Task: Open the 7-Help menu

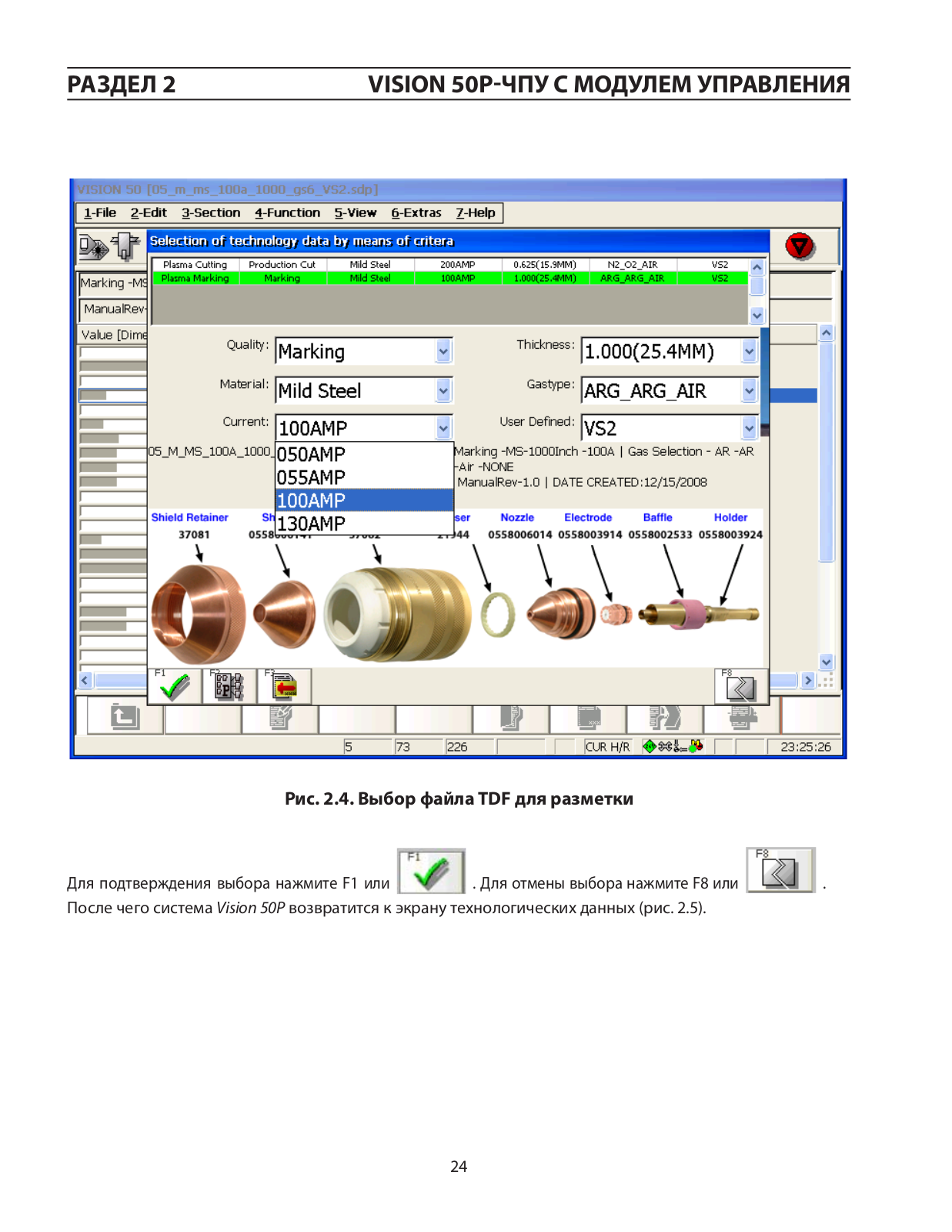Action: click(x=476, y=213)
